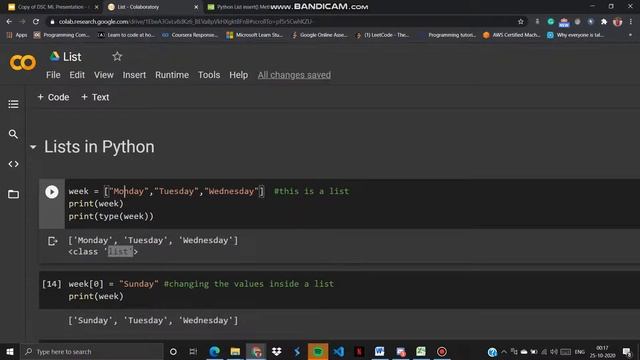640x360 pixels.
Task: Click the week[0] = "Sunday" code line
Action: 201,284
